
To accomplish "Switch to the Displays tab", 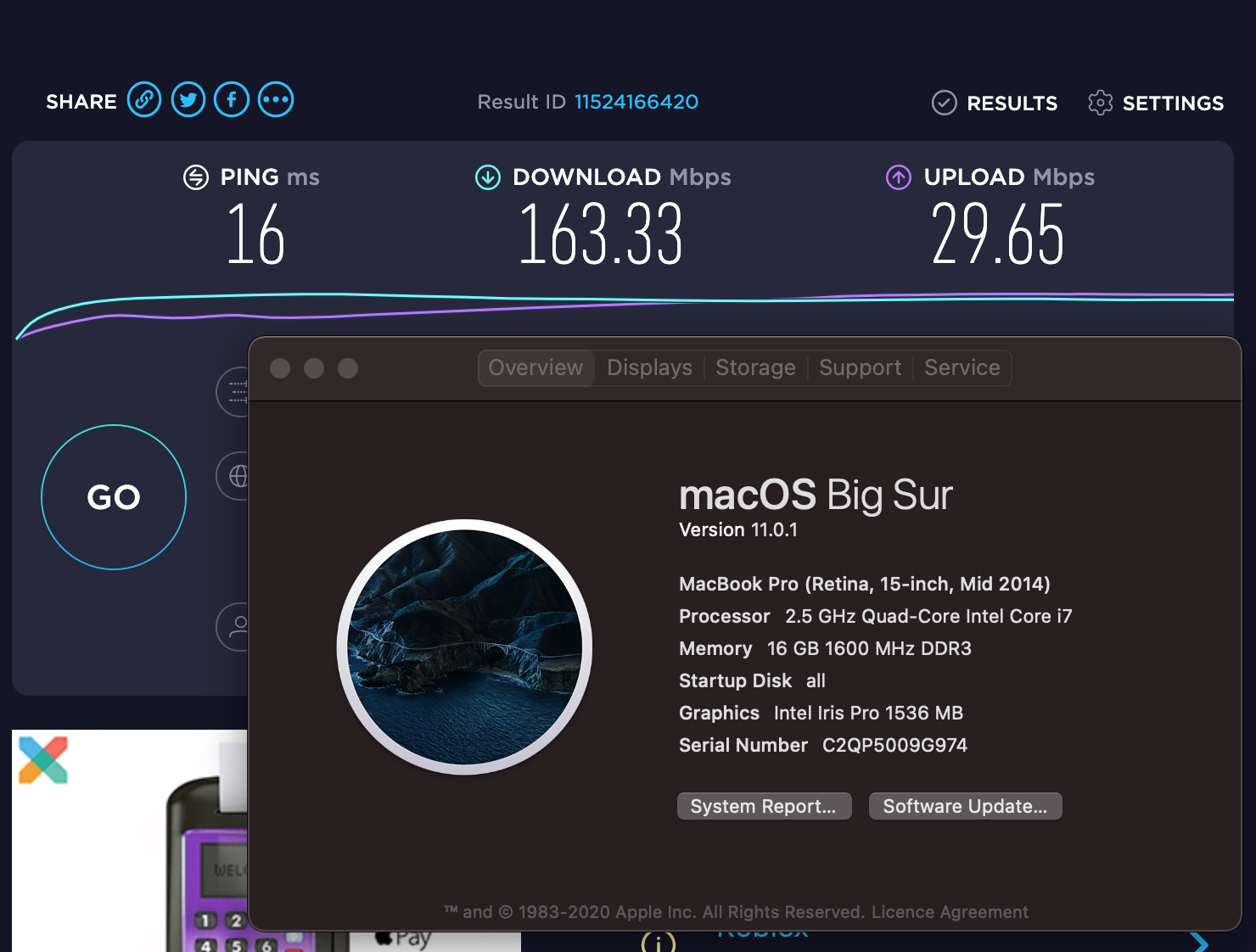I will [x=650, y=368].
